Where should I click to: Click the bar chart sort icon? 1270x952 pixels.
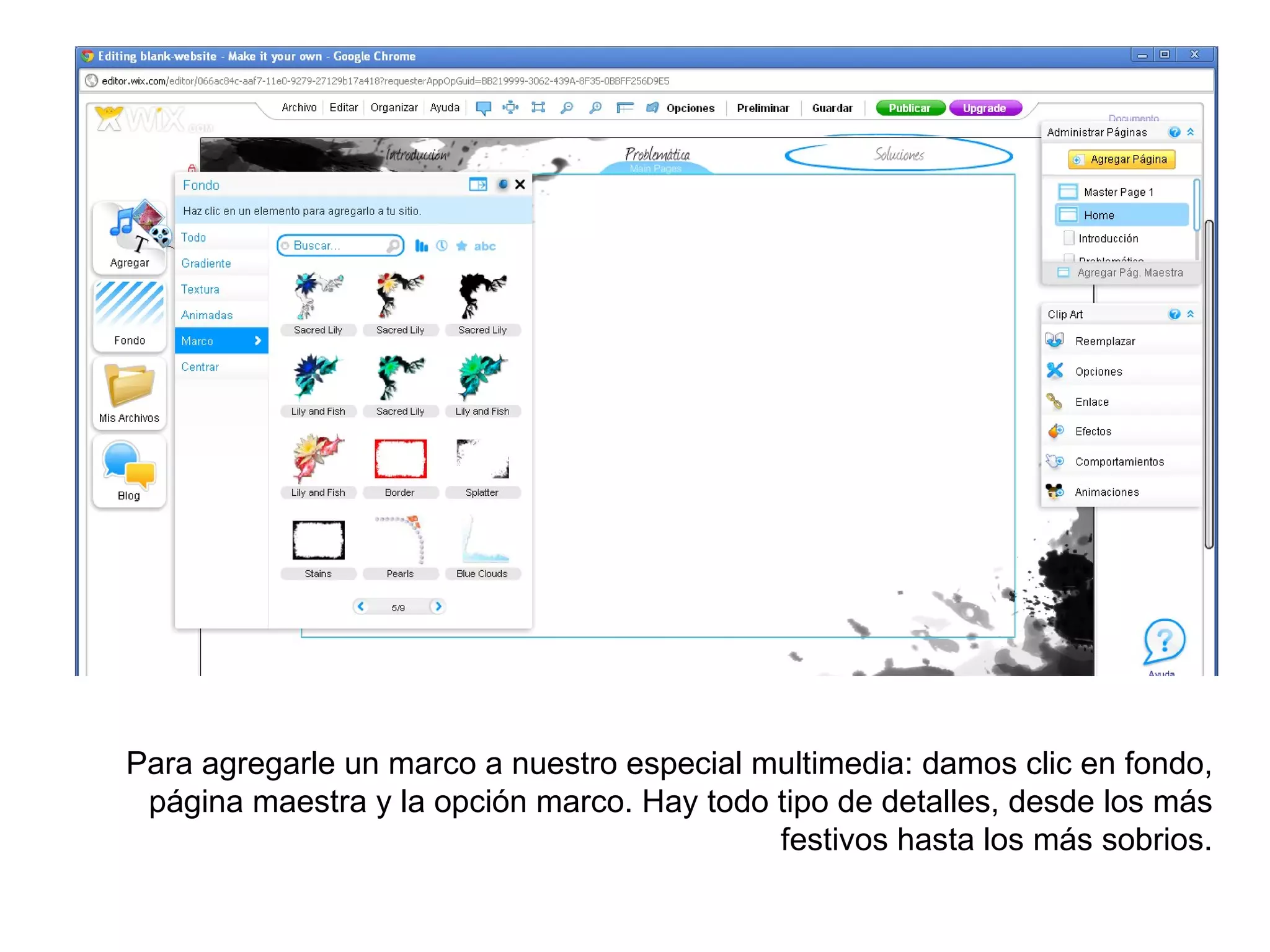click(422, 246)
